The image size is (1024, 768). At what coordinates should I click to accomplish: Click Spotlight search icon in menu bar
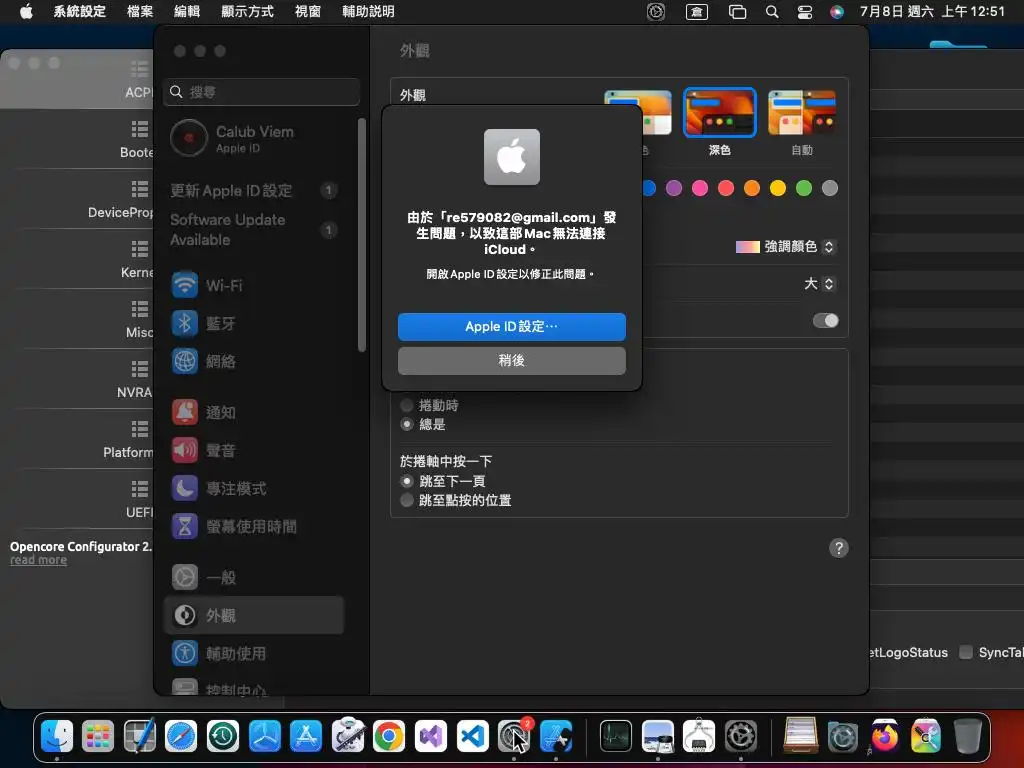pyautogui.click(x=772, y=12)
